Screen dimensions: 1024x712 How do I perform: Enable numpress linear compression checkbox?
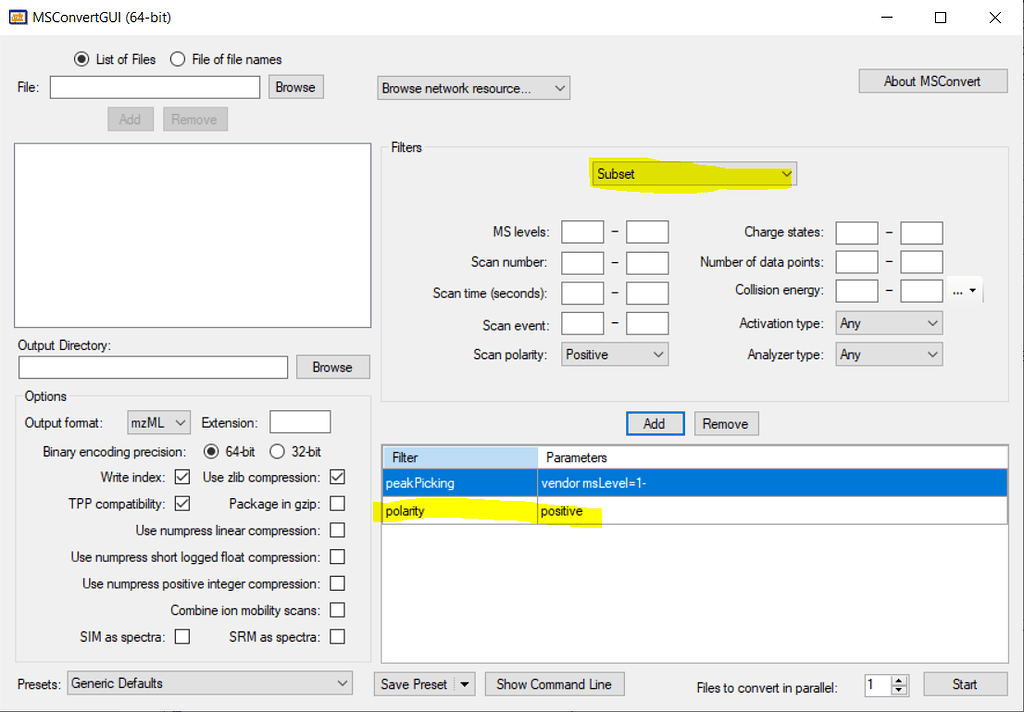(337, 530)
